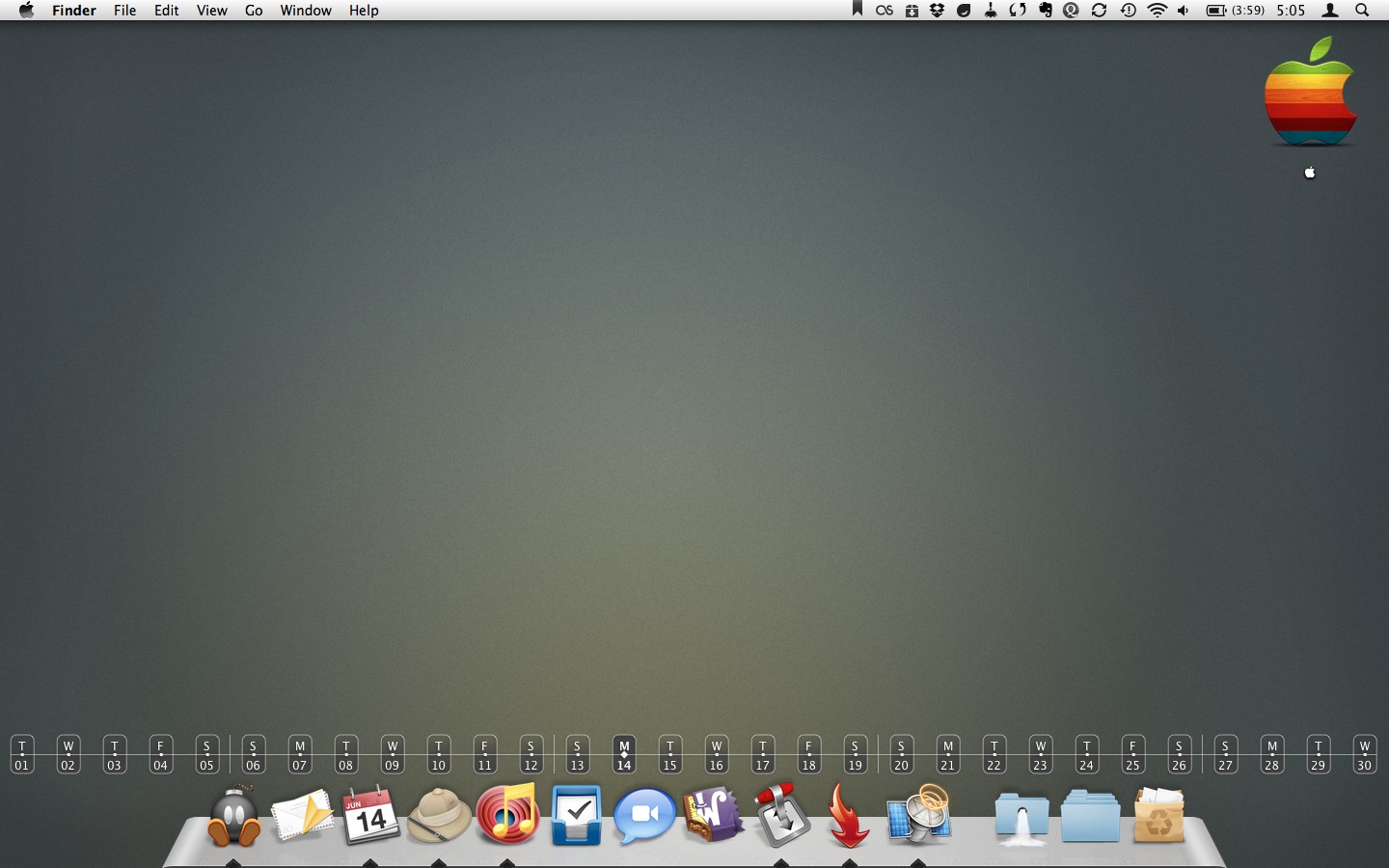Open the iCal calendar showing Jun 14
The height and width of the screenshot is (868, 1389).
[x=370, y=816]
